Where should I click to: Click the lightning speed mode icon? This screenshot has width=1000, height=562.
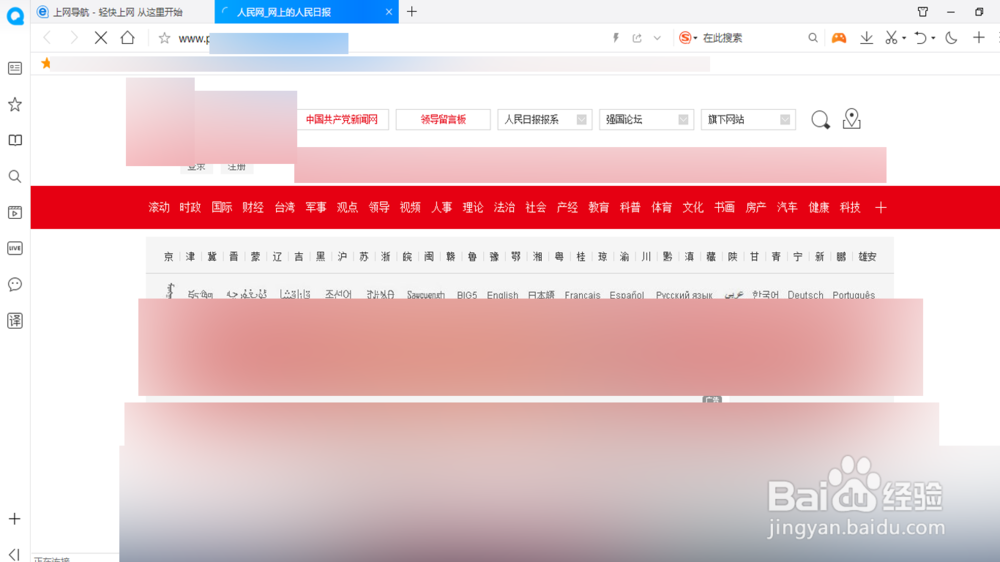click(616, 38)
